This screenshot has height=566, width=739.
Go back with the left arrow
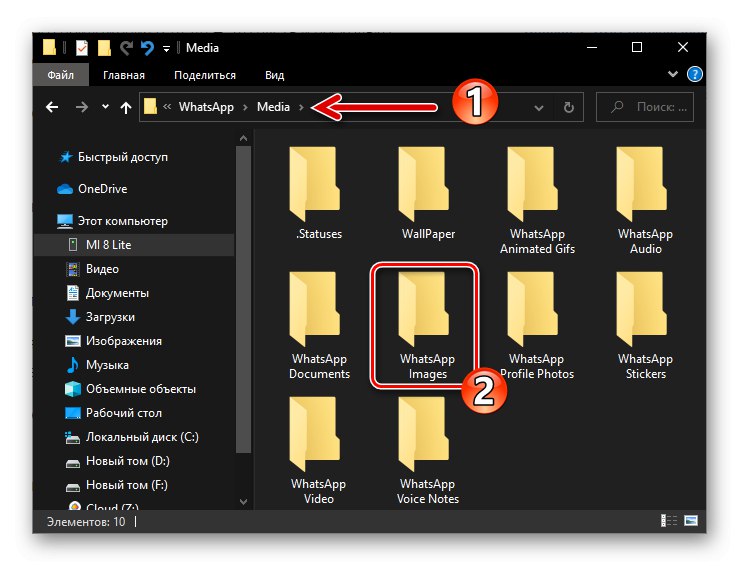(52, 107)
